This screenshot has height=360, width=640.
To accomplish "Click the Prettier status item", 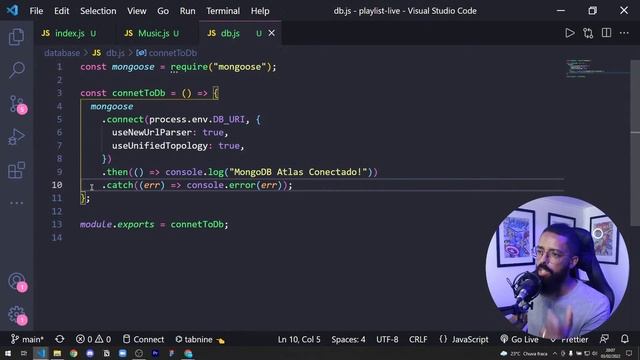I will click(x=570, y=339).
